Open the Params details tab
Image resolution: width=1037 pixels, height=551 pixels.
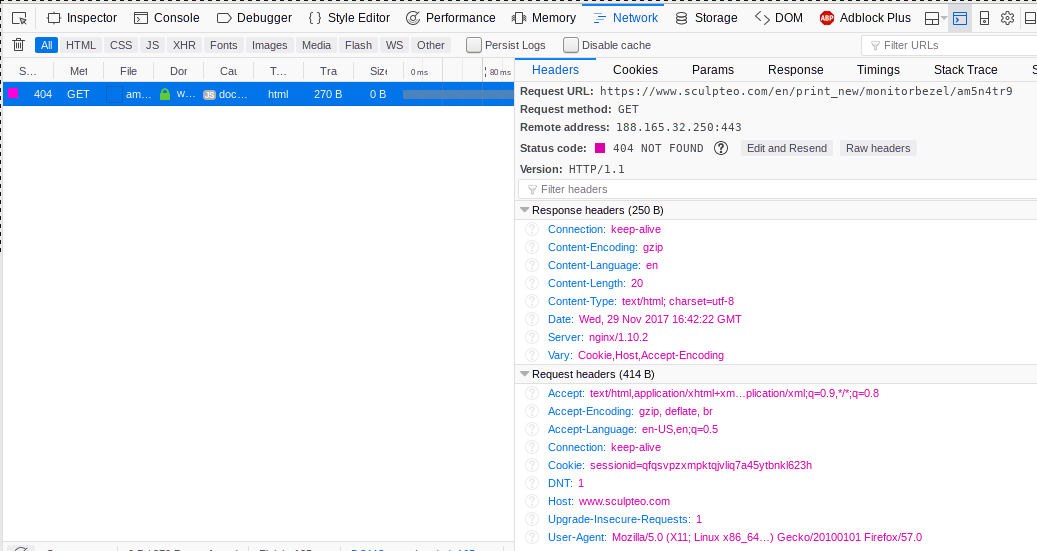tap(712, 69)
